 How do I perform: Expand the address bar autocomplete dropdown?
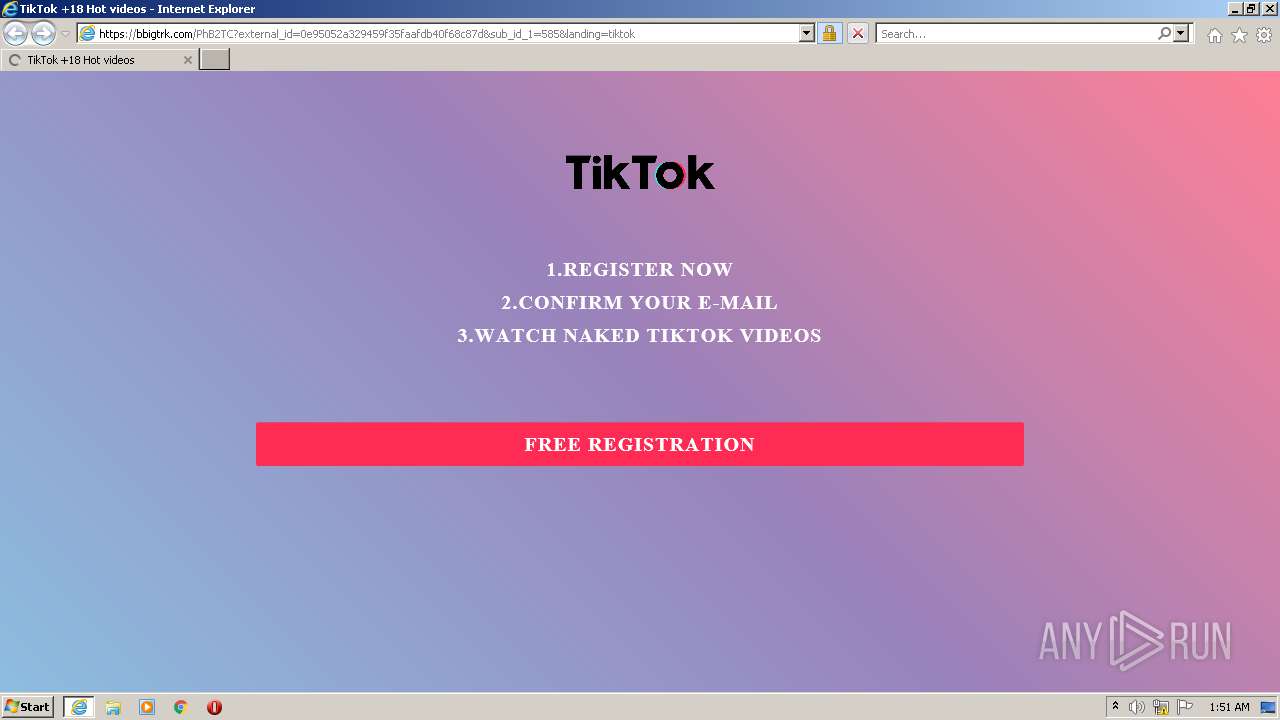tap(807, 34)
